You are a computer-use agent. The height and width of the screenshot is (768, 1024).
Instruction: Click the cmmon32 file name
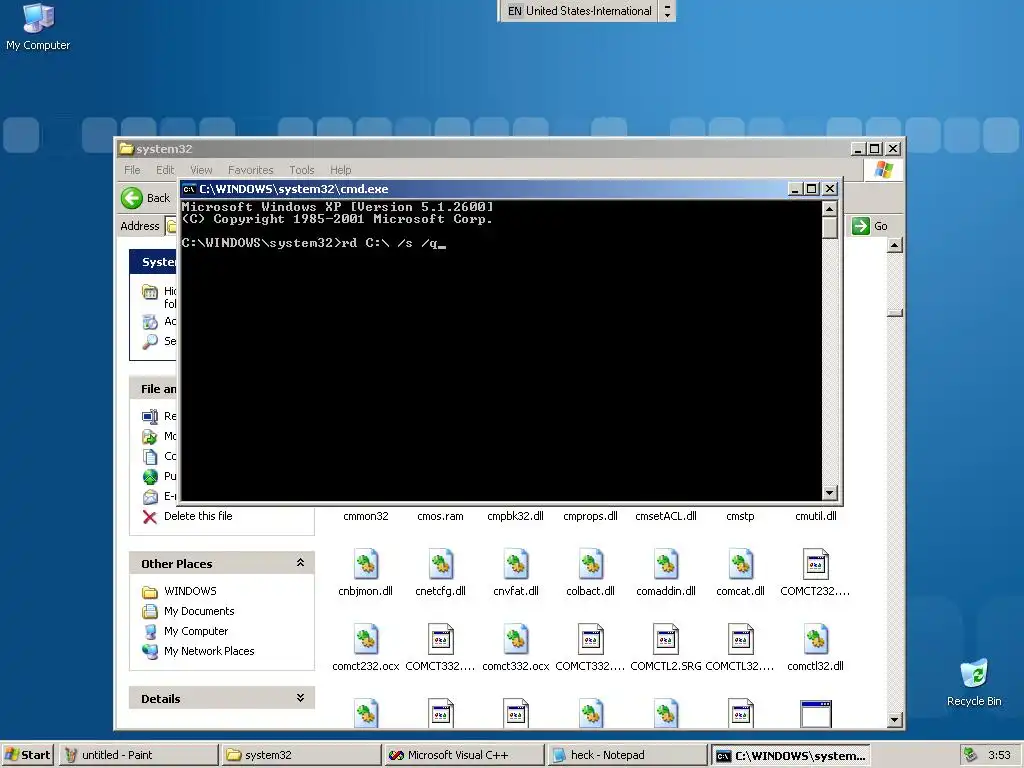366,516
